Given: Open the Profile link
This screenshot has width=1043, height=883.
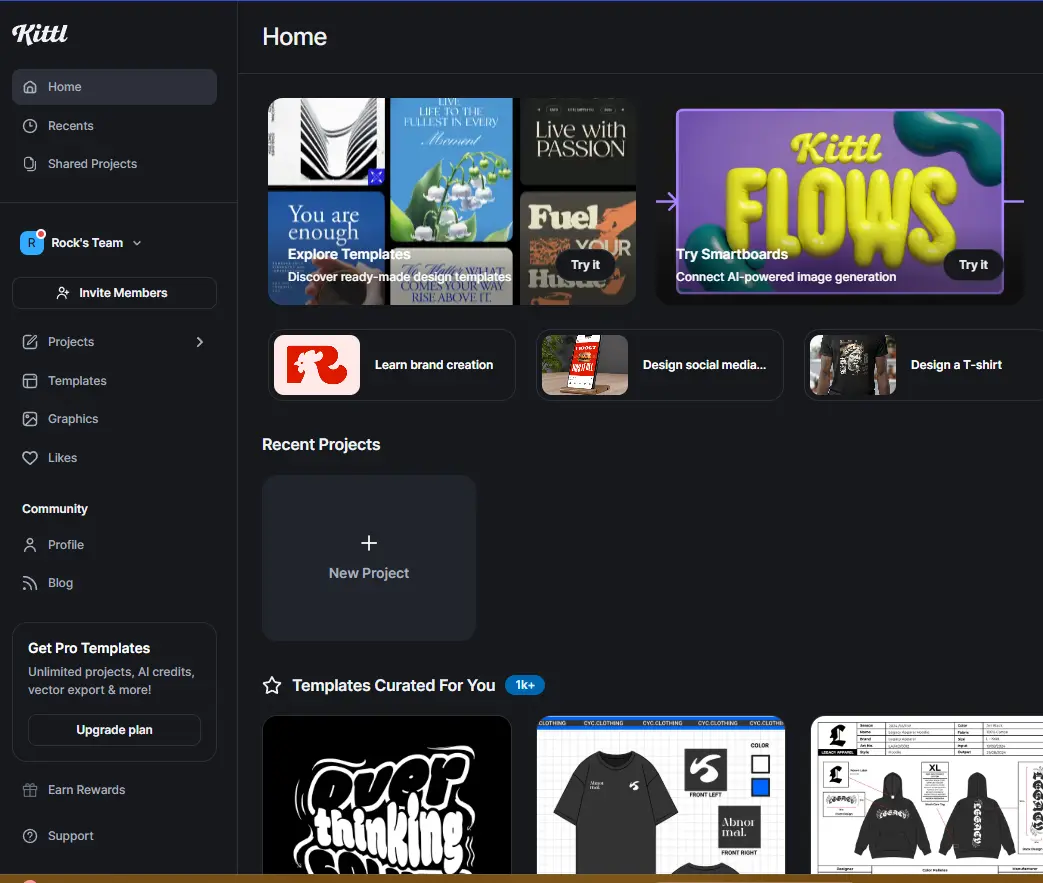Looking at the screenshot, I should point(114,545).
